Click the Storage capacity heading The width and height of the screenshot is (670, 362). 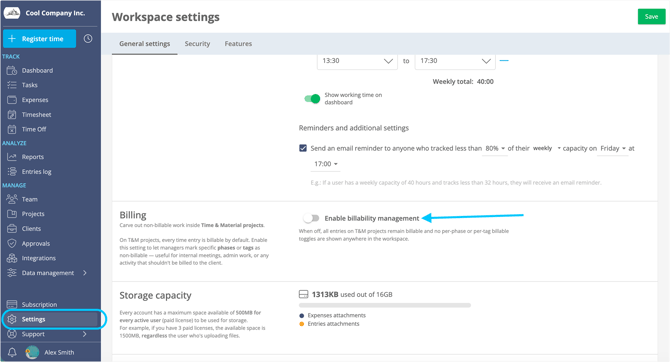155,295
